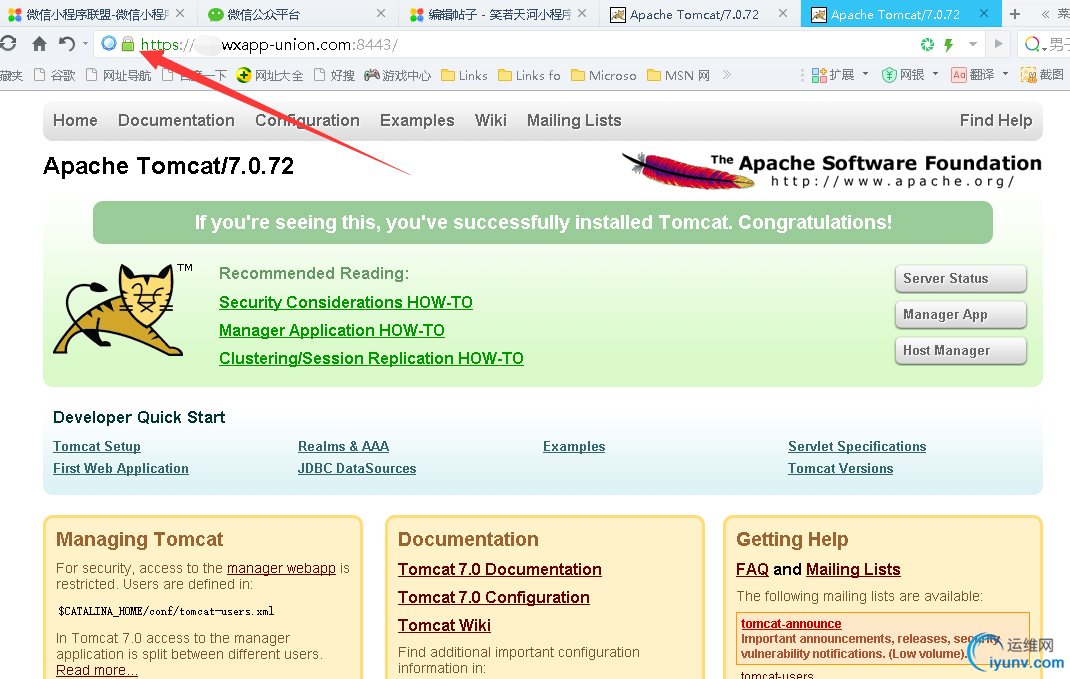
Task: Open the new tab with plus button
Action: tap(1015, 14)
